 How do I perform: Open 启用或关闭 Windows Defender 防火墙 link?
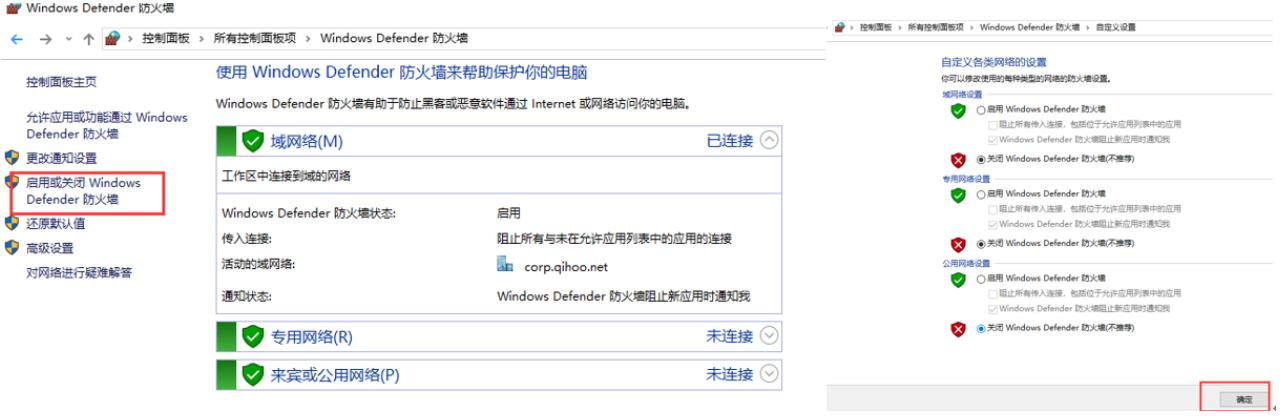pos(83,191)
